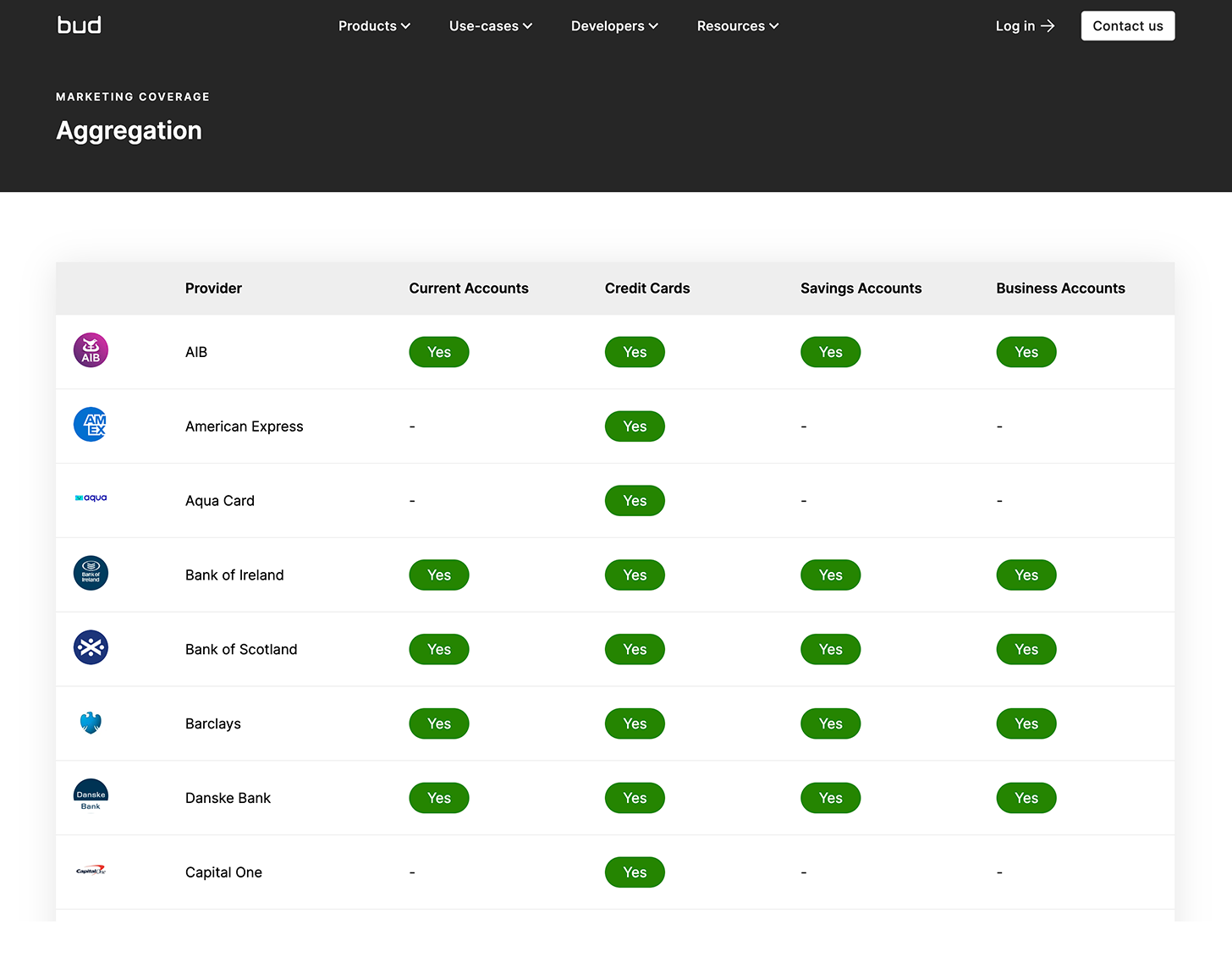Image resolution: width=1232 pixels, height=968 pixels.
Task: Select the Aqua Card provider name
Action: [x=220, y=501]
